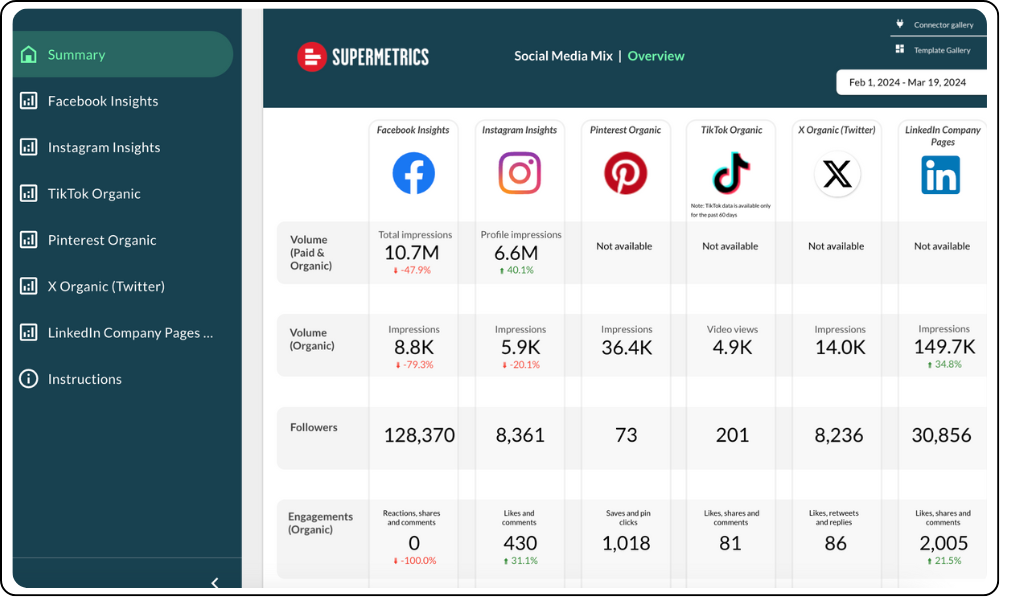The image size is (1017, 605).
Task: Navigate to Pinterest Organic report
Action: (x=102, y=240)
